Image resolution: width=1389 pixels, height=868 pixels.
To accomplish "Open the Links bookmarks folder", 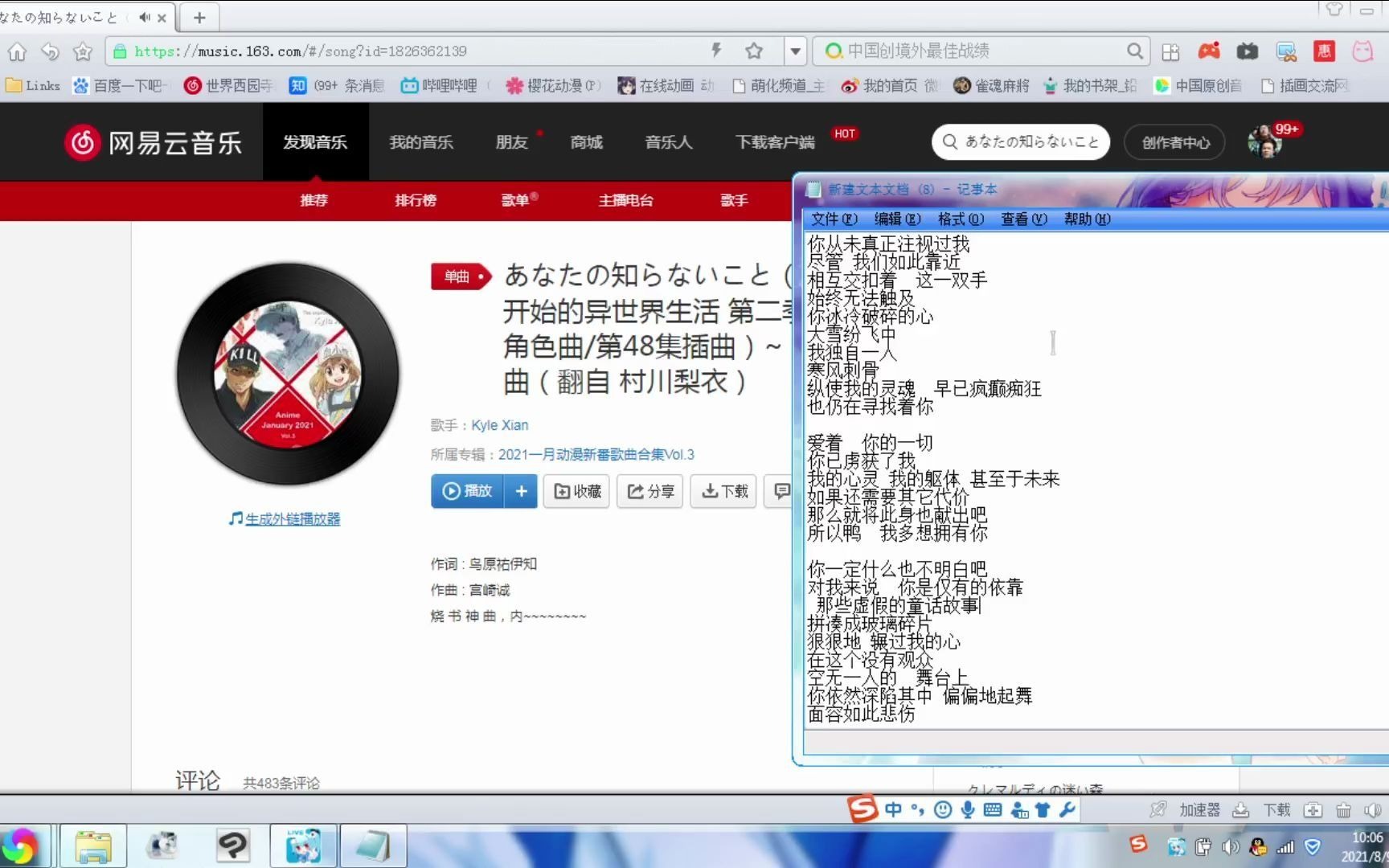I will pyautogui.click(x=33, y=85).
